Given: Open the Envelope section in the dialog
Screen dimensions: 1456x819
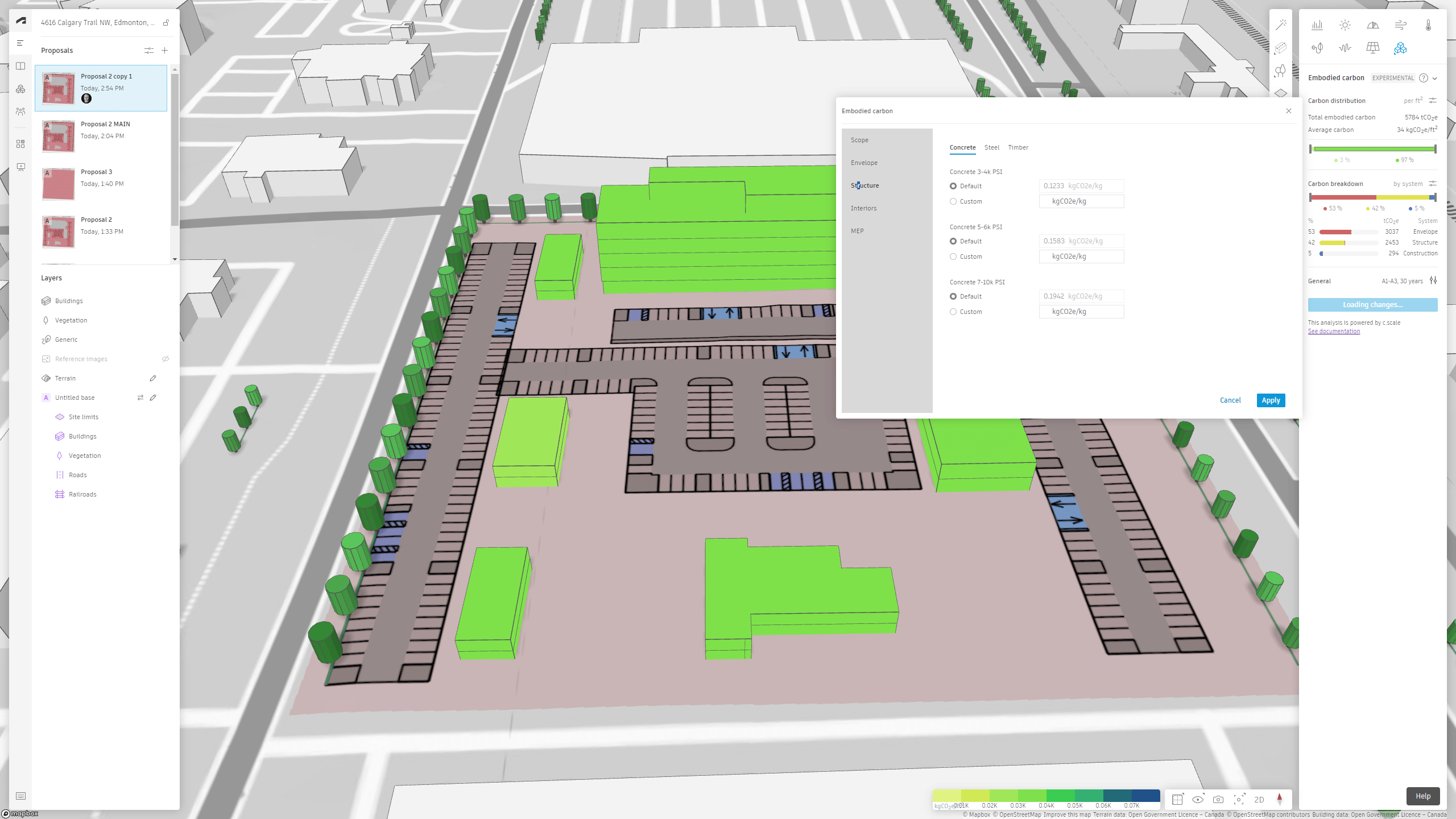Looking at the screenshot, I should [x=864, y=163].
